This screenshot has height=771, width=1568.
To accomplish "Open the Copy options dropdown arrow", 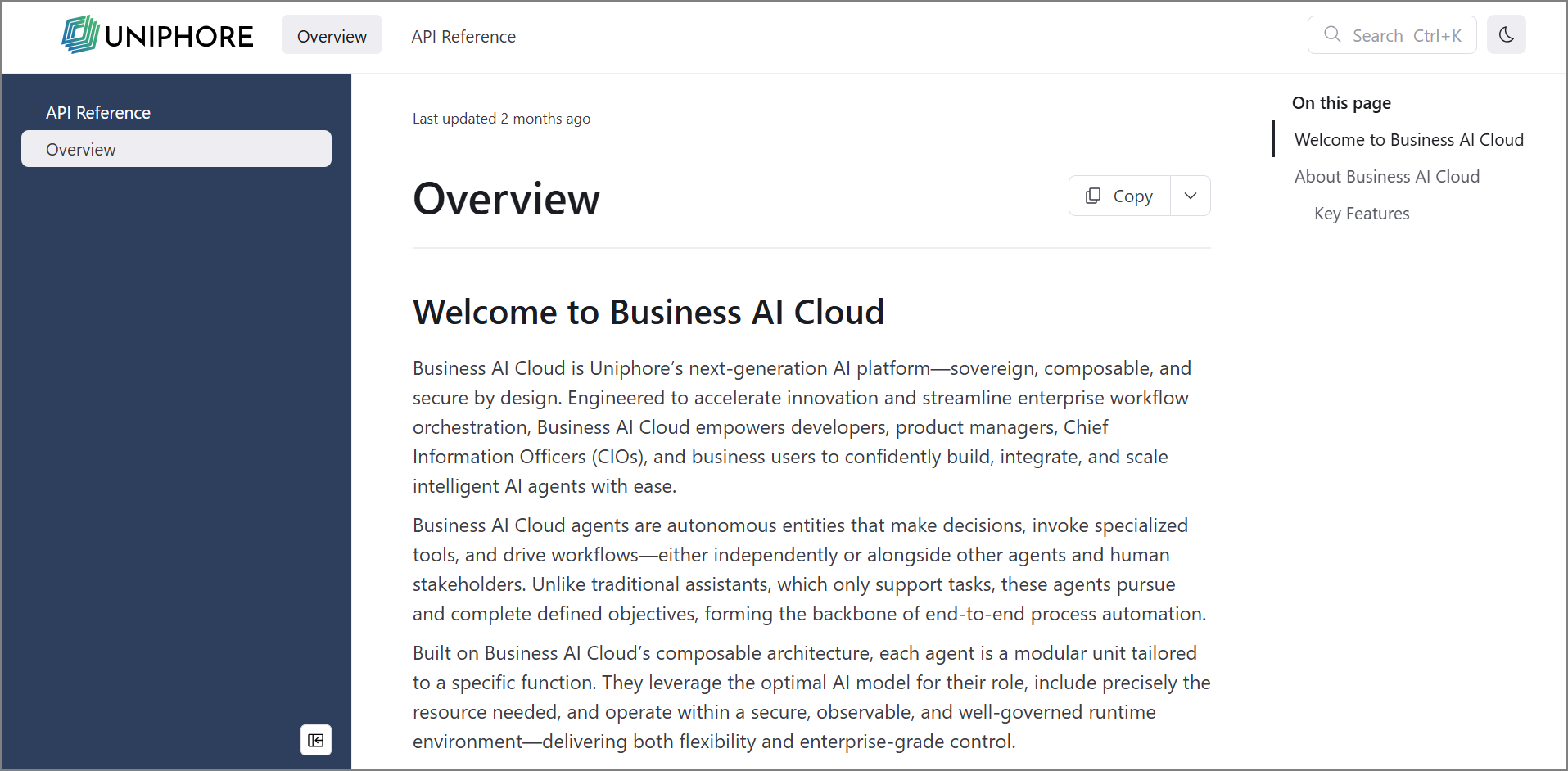I will click(x=1191, y=196).
